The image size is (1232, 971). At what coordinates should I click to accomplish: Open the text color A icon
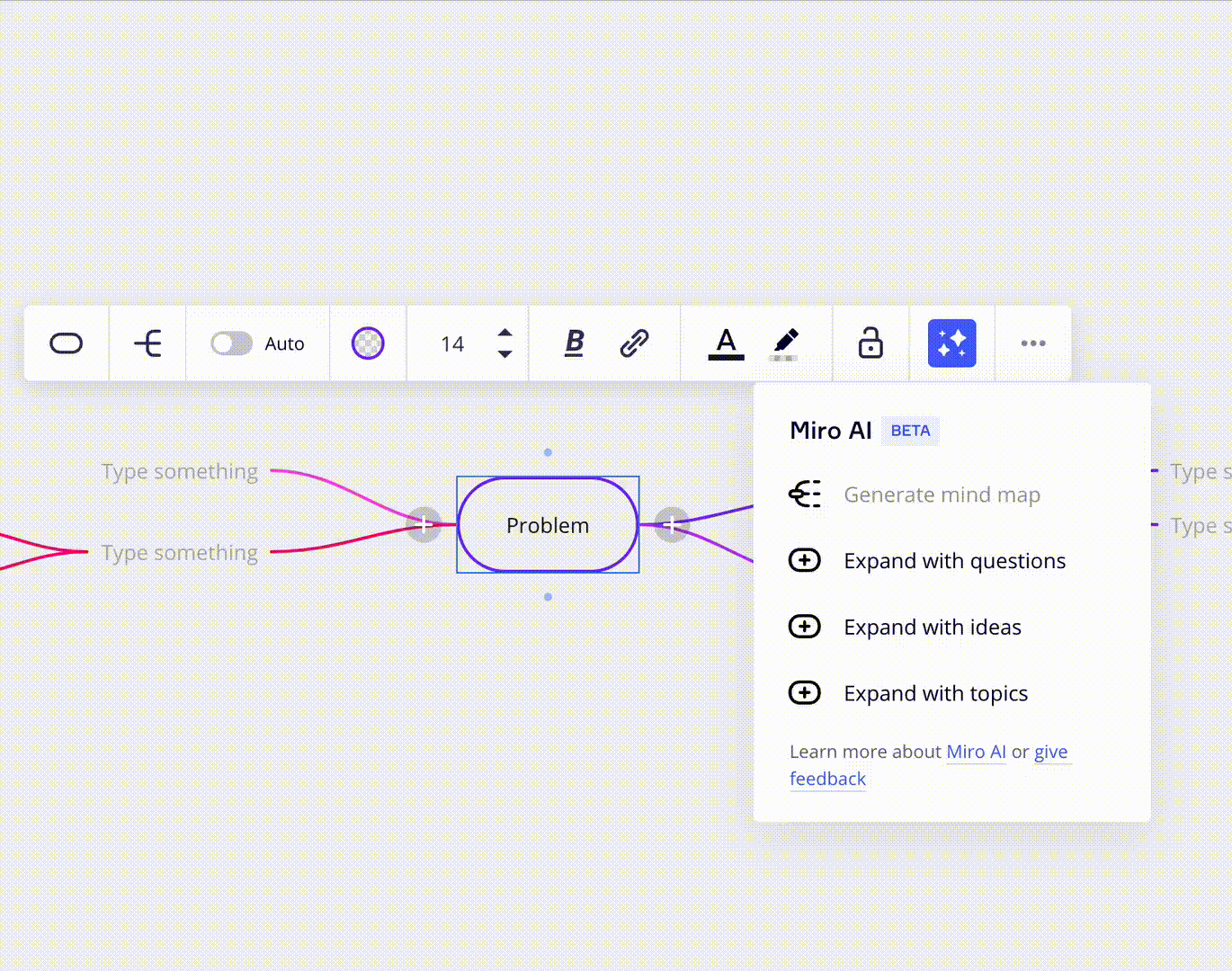tap(726, 343)
